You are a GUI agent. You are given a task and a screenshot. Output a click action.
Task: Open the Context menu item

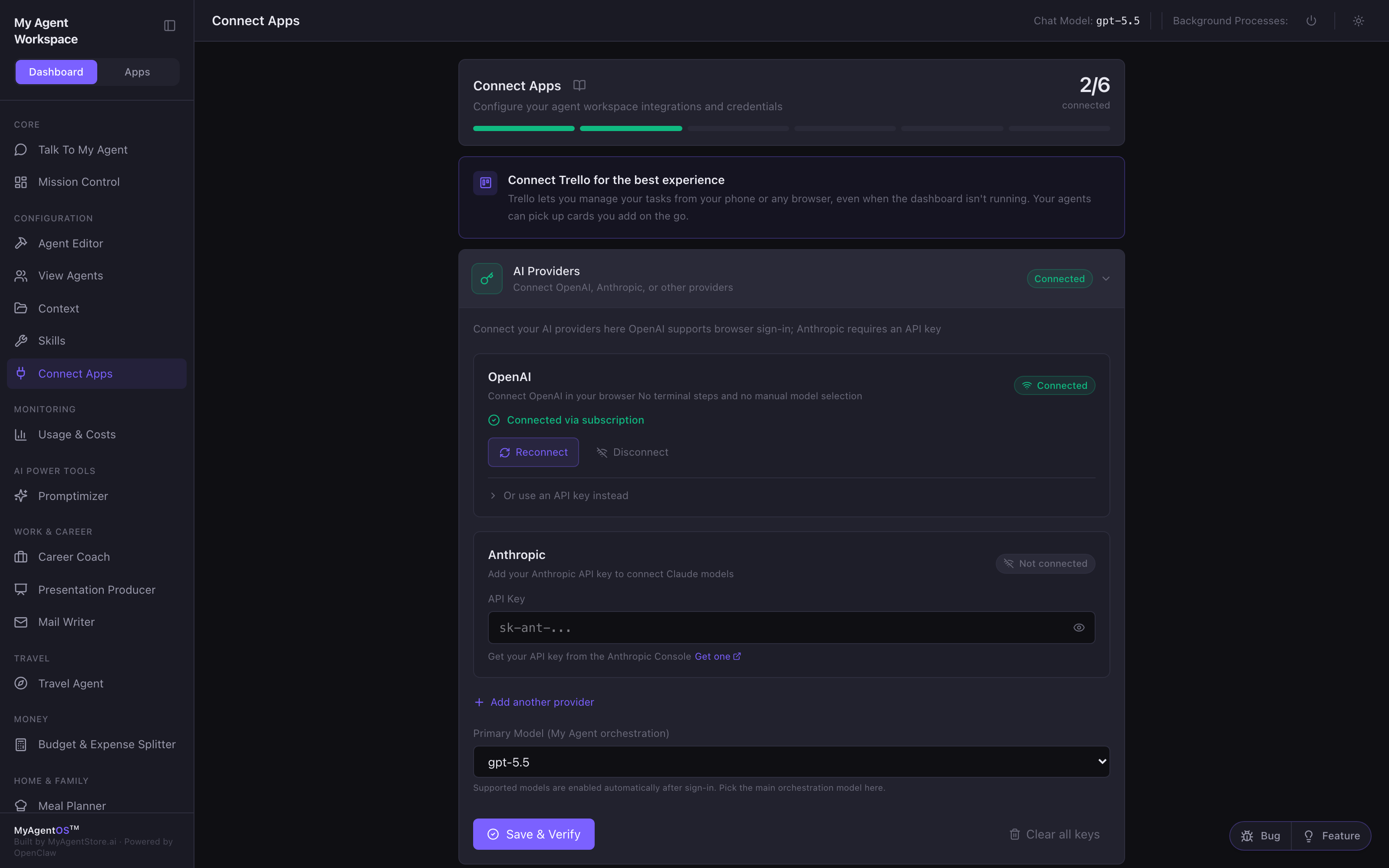(x=96, y=308)
